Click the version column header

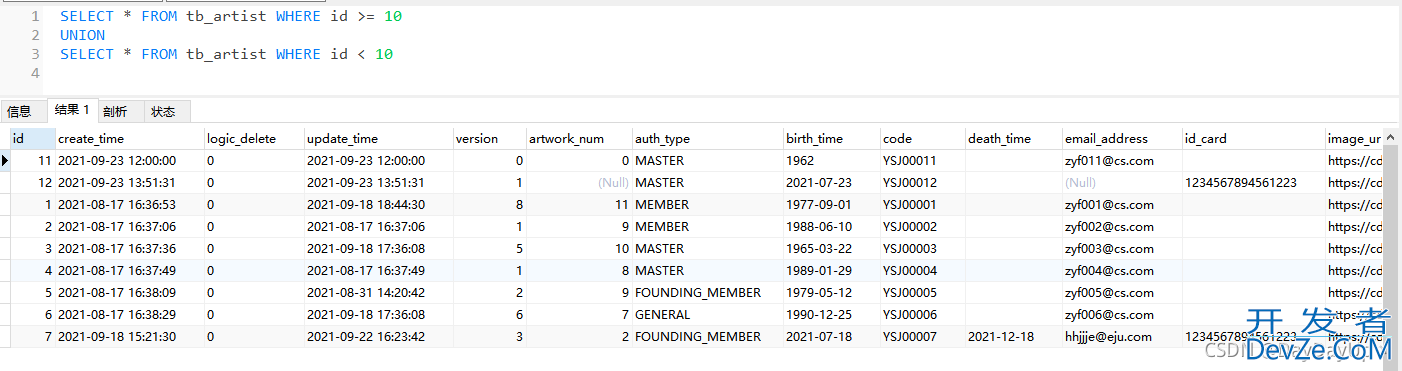click(x=489, y=138)
